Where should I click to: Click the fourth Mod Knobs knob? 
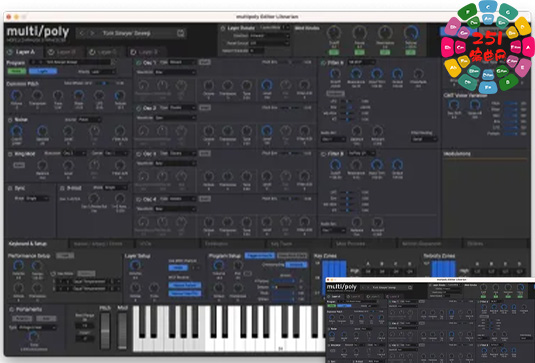[410, 33]
